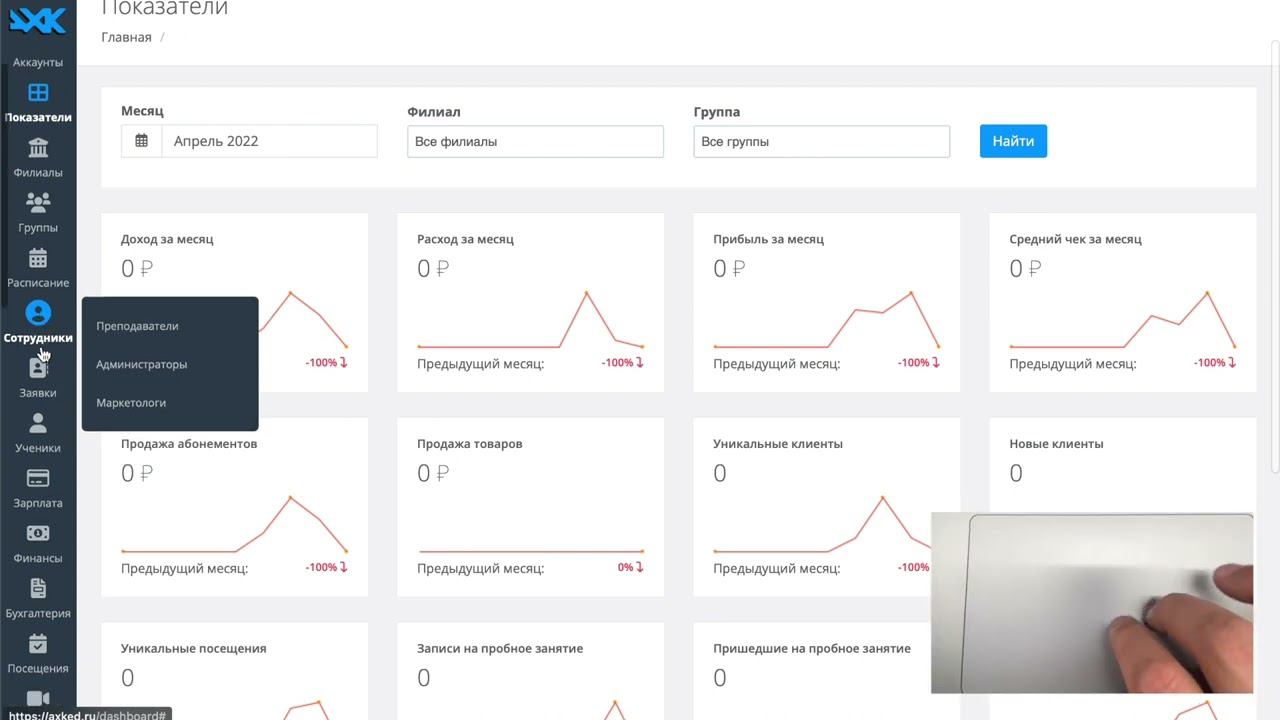Open the Посещения calendar-check icon
The image size is (1280, 720).
tap(38, 643)
